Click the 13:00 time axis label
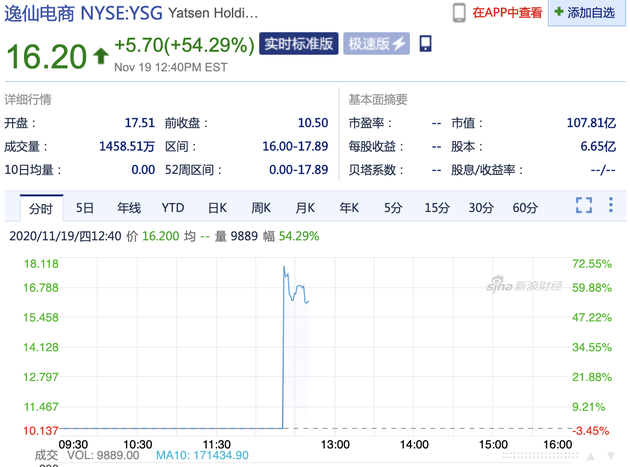The height and width of the screenshot is (467, 630). 335,444
